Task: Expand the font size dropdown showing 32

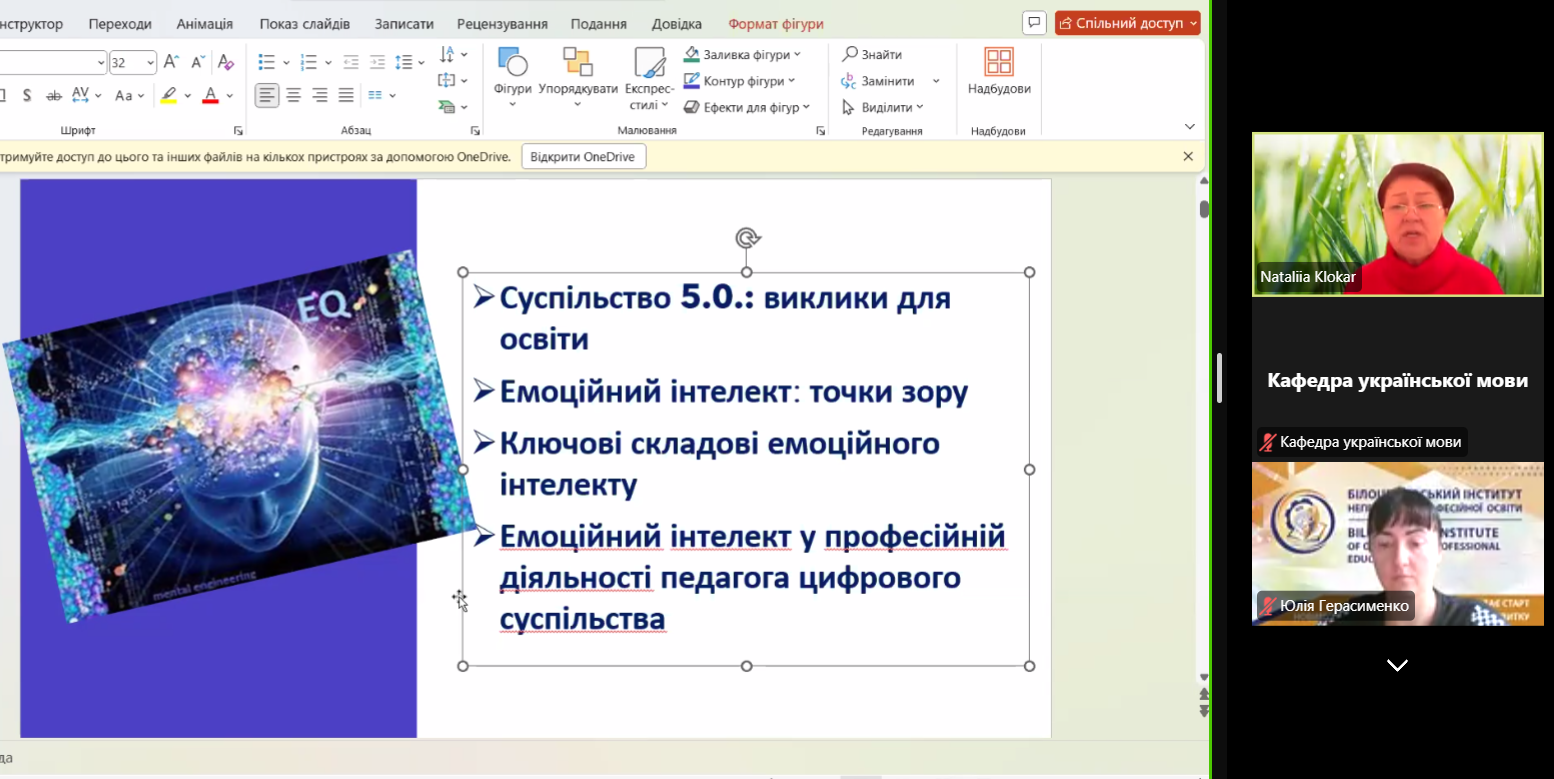Action: 150,63
